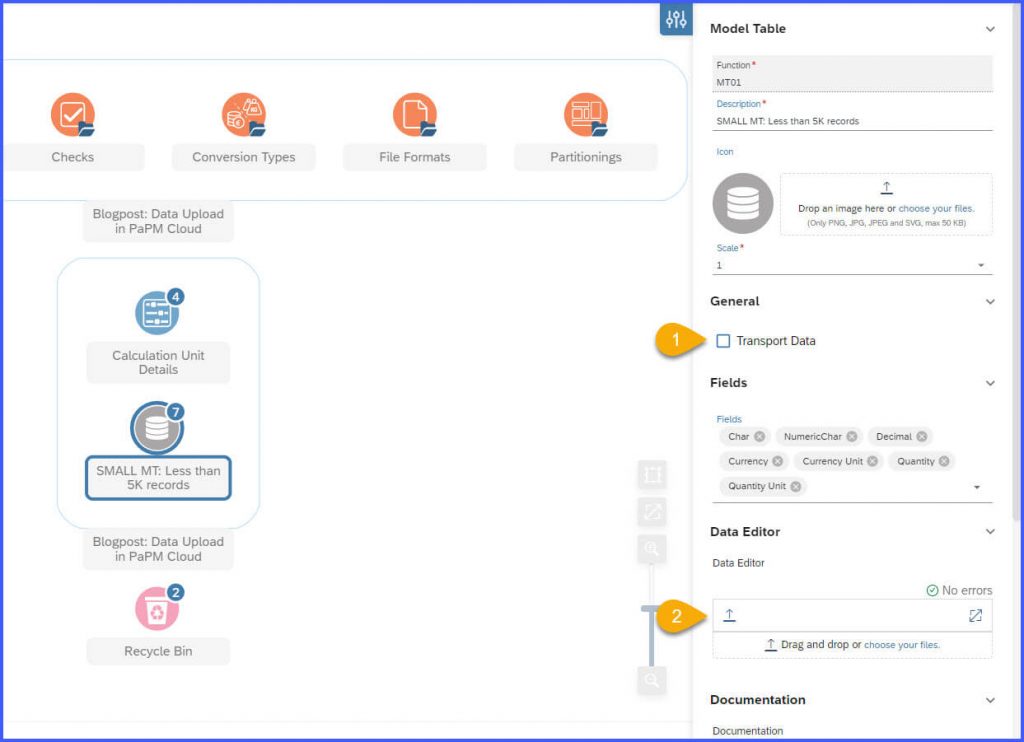The height and width of the screenshot is (742, 1024).
Task: Click the Char field token
Action: pos(745,436)
